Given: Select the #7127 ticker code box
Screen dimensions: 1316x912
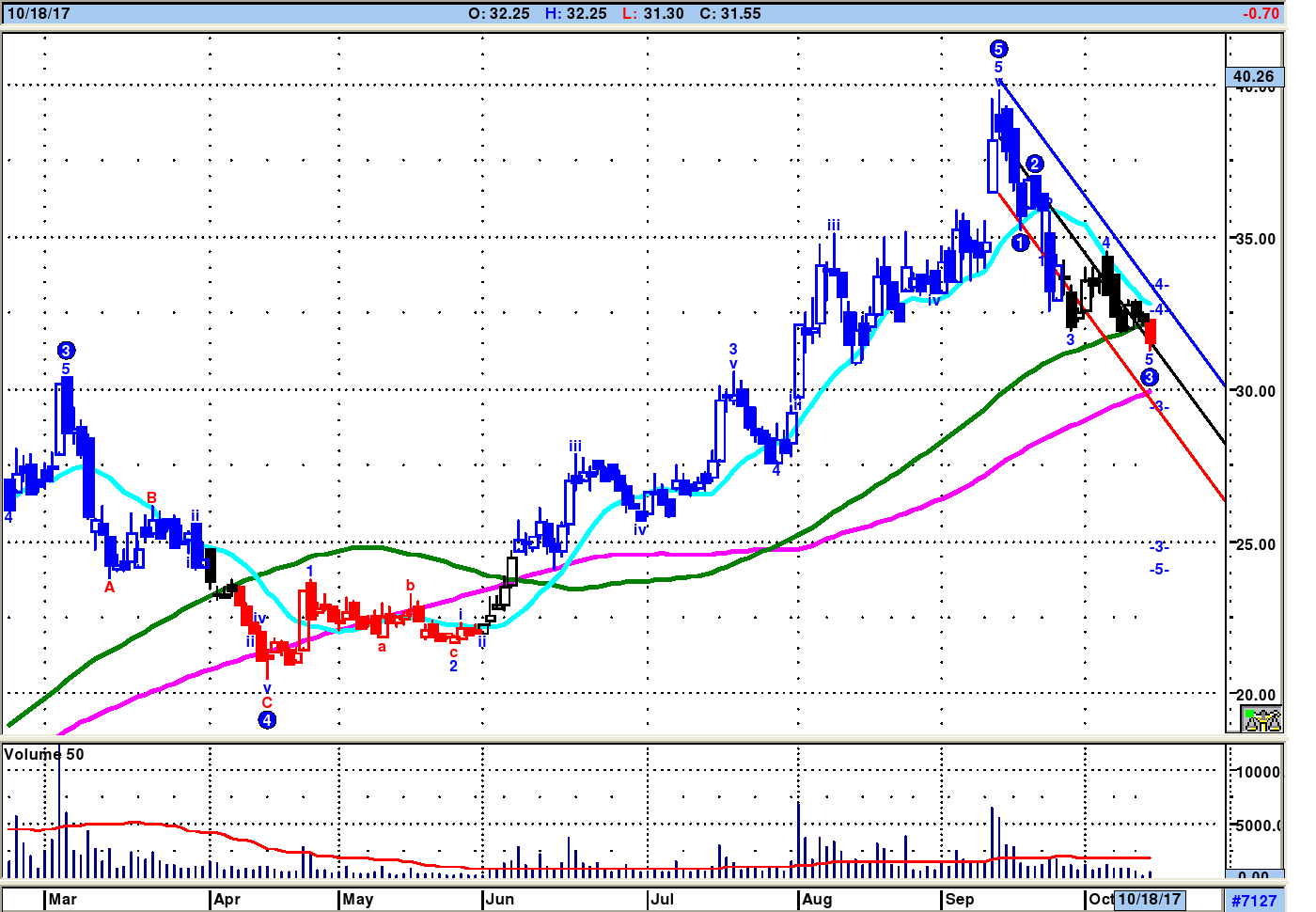Looking at the screenshot, I should coord(1255,901).
